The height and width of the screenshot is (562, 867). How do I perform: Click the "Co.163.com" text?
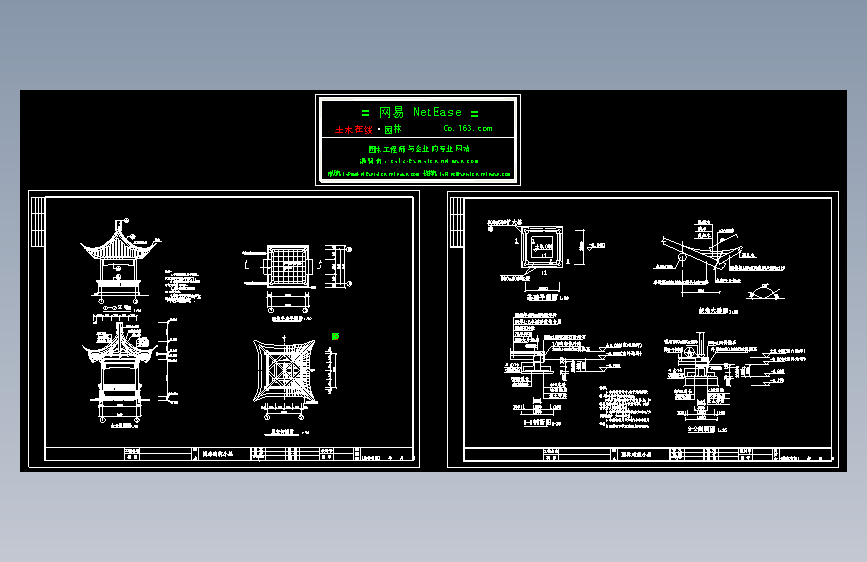[x=468, y=128]
